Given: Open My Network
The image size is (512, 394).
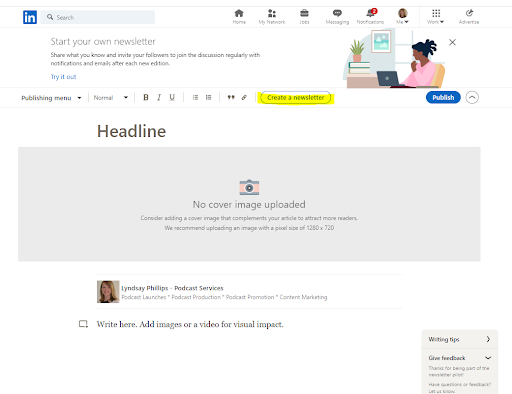Looking at the screenshot, I should pyautogui.click(x=272, y=17).
